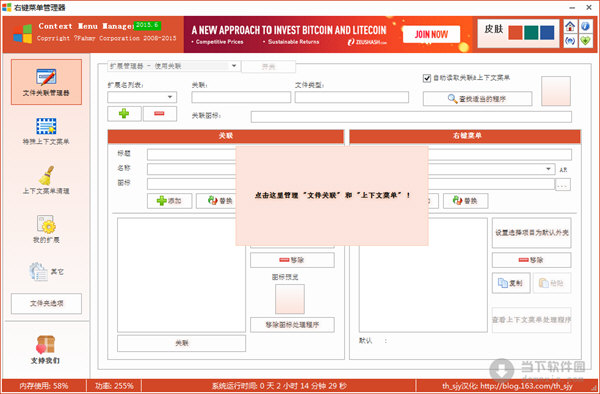
Task: Click the Replace (替换) button in the association panel
Action: [216, 201]
